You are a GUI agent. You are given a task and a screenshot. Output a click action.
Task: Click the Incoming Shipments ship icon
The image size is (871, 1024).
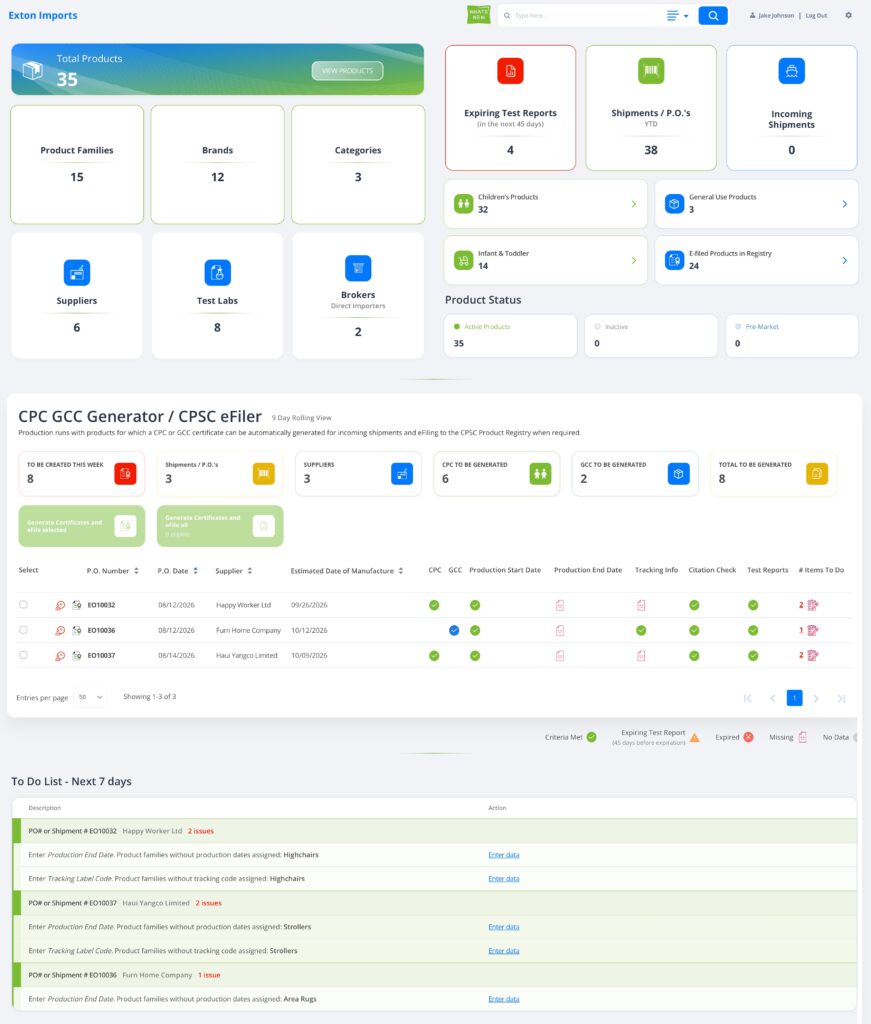[791, 71]
